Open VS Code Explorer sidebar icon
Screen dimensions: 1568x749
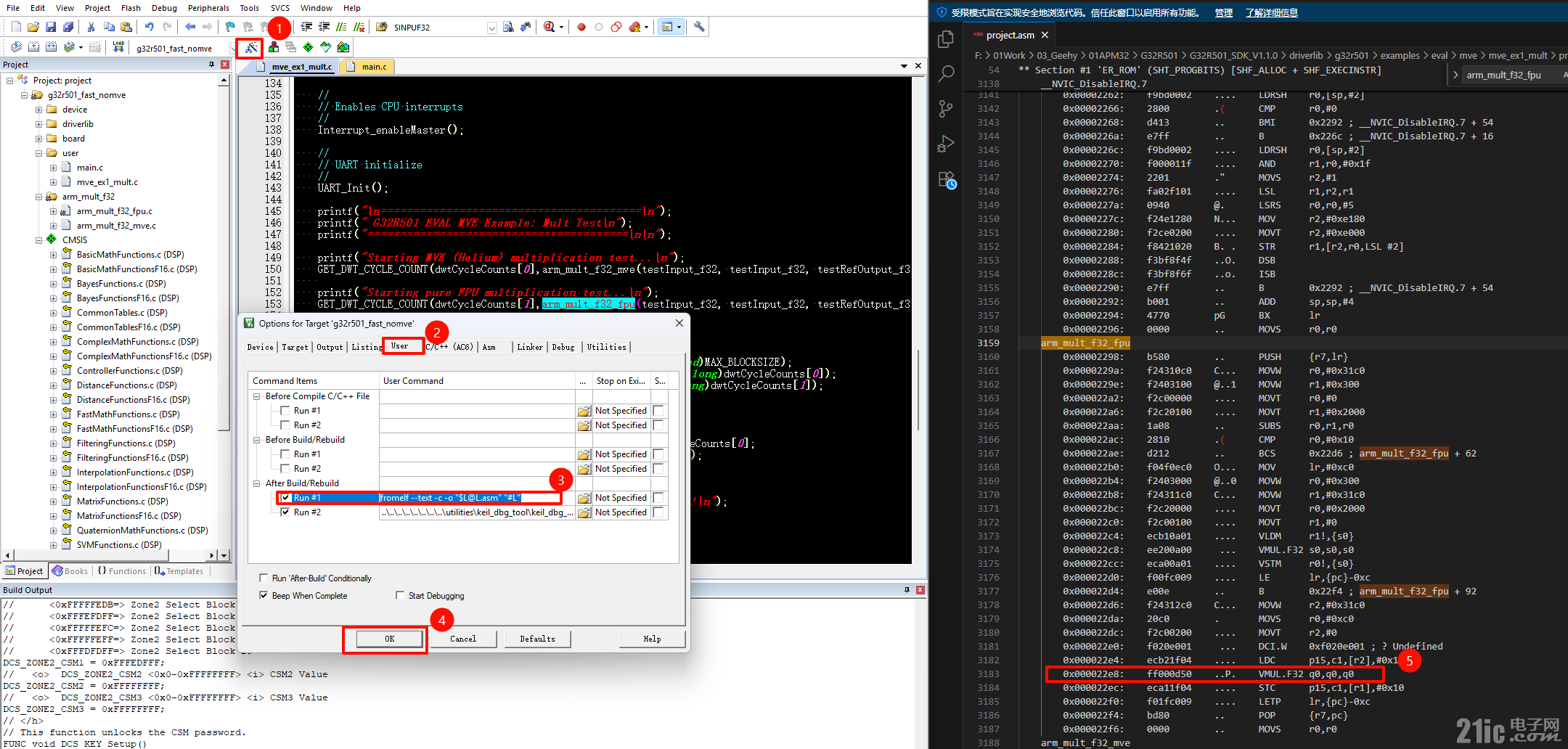tap(946, 38)
